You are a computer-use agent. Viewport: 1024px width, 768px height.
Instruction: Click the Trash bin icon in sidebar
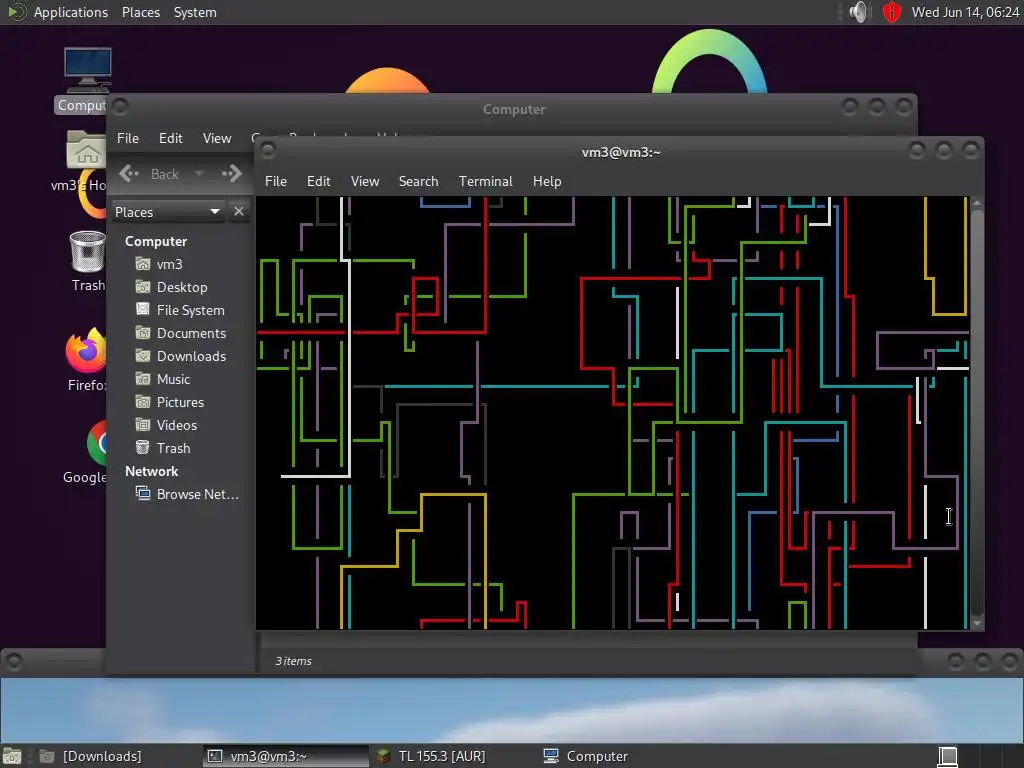coord(142,447)
